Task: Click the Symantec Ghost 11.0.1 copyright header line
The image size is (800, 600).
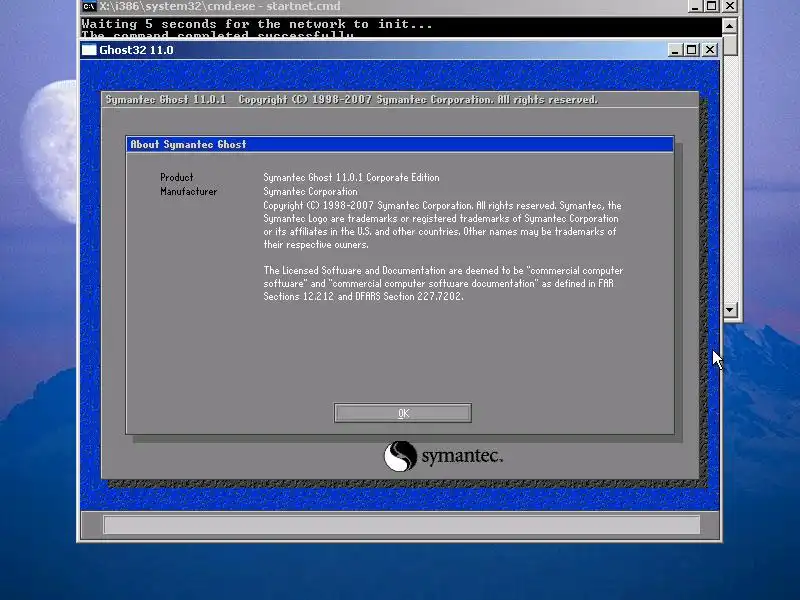Action: click(352, 99)
